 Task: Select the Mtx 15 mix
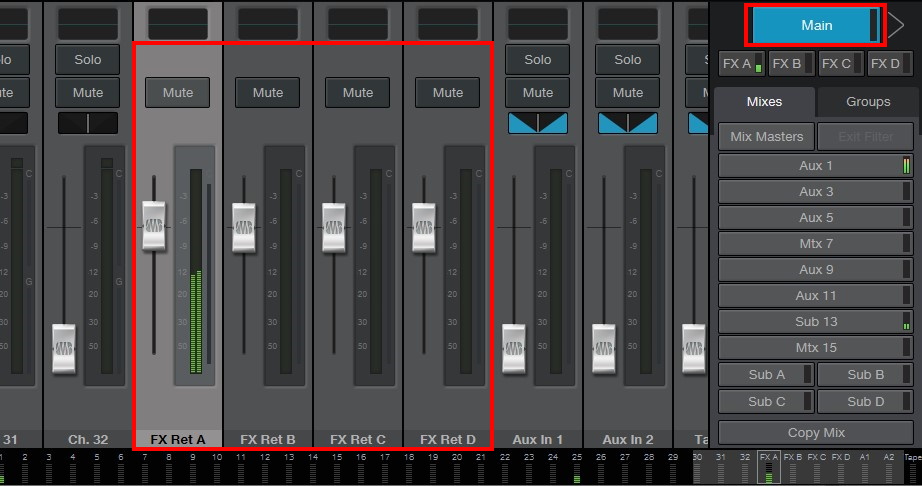pos(816,347)
